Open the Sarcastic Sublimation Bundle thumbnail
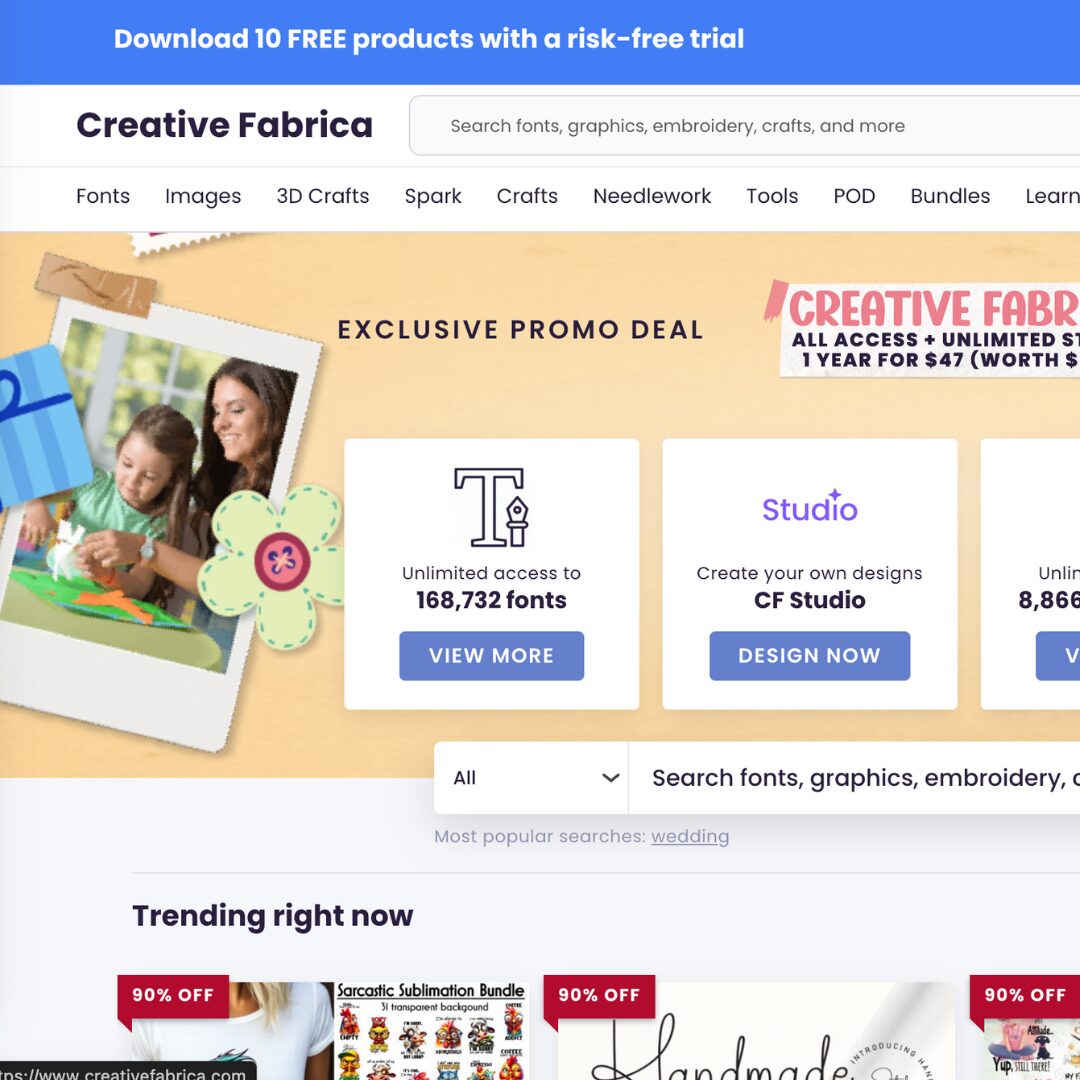 coord(431,1031)
